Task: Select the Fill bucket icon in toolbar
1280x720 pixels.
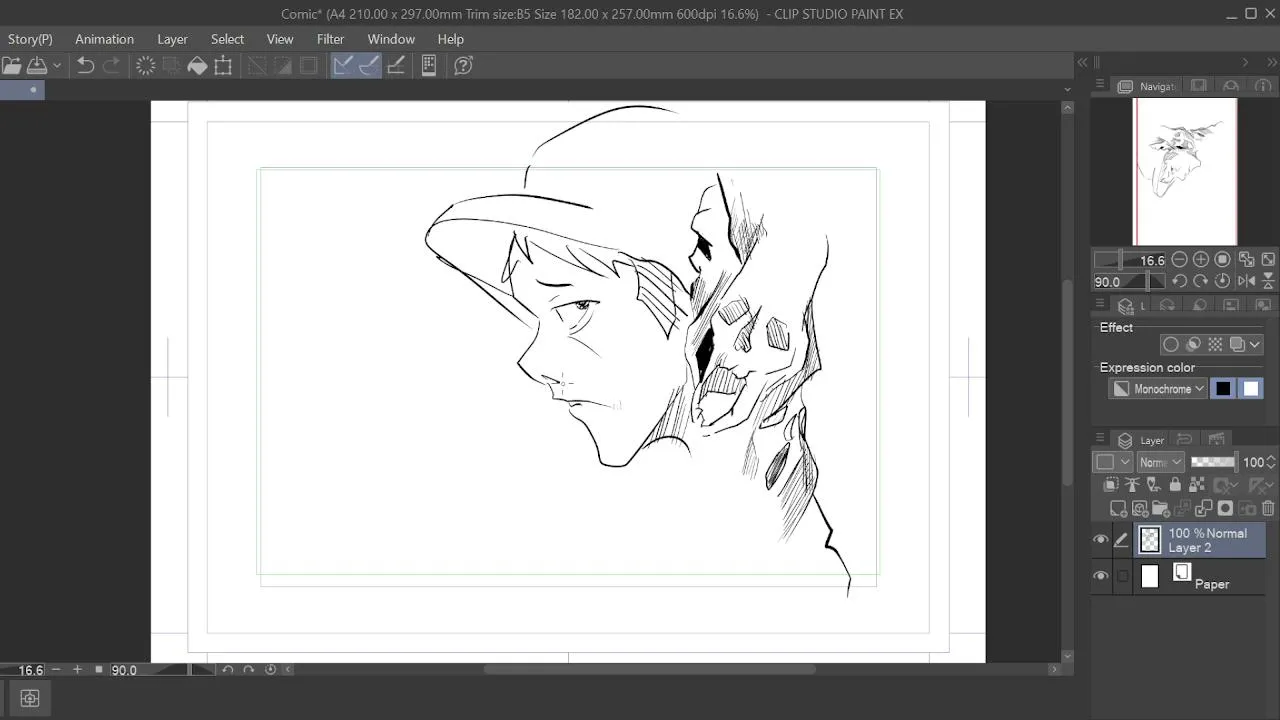Action: coord(197,66)
